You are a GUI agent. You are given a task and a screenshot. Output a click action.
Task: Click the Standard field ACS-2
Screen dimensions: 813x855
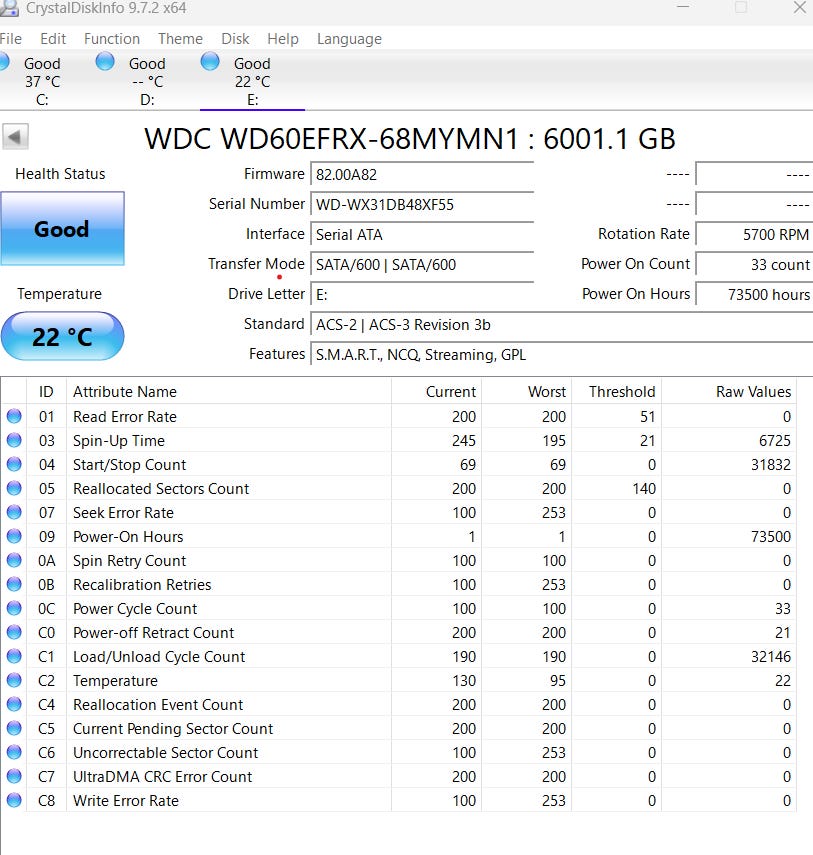click(562, 325)
